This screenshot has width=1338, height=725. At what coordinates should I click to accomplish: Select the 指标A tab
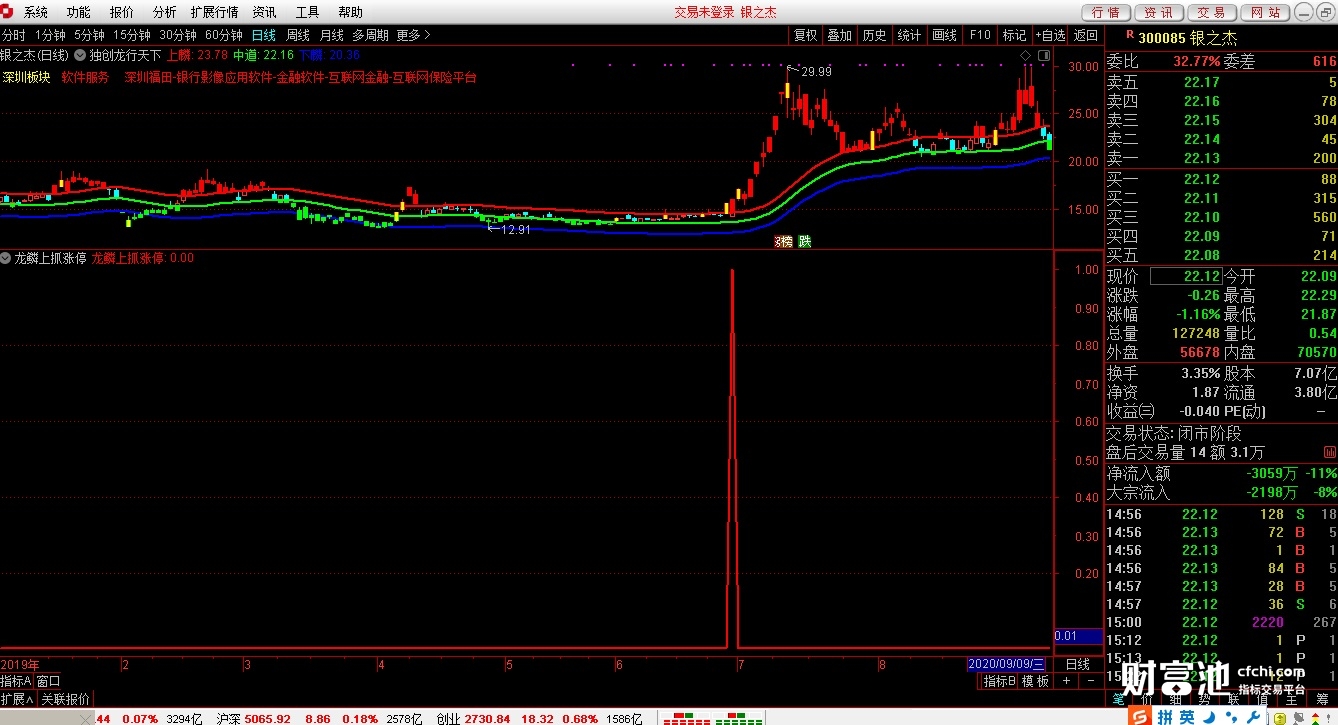[x=16, y=681]
